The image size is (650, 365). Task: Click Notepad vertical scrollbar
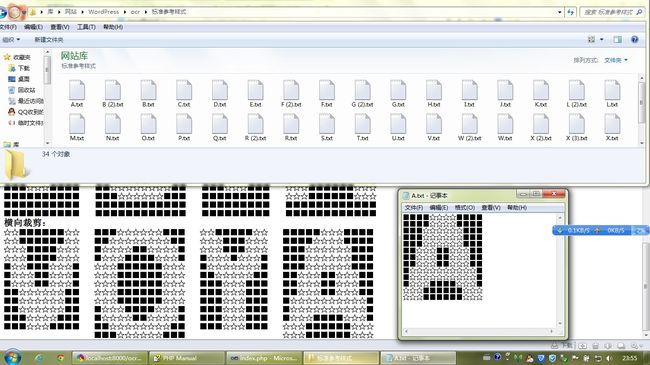[x=560, y=271]
